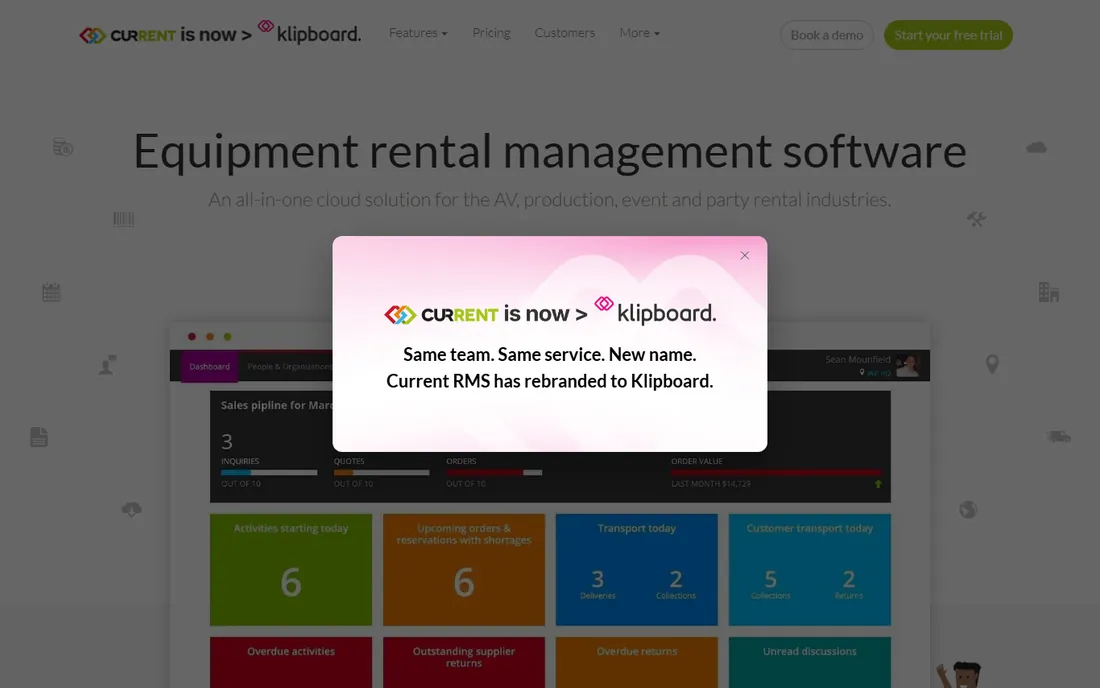This screenshot has width=1100, height=688.
Task: Click the coins icon near the top left
Action: 63,147
